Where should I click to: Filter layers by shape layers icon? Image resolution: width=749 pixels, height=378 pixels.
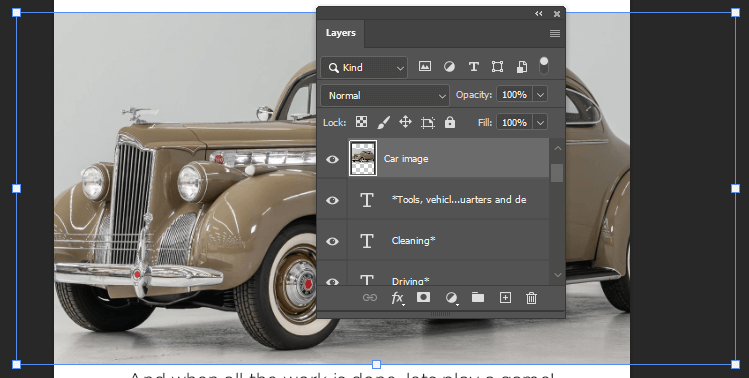(497, 67)
